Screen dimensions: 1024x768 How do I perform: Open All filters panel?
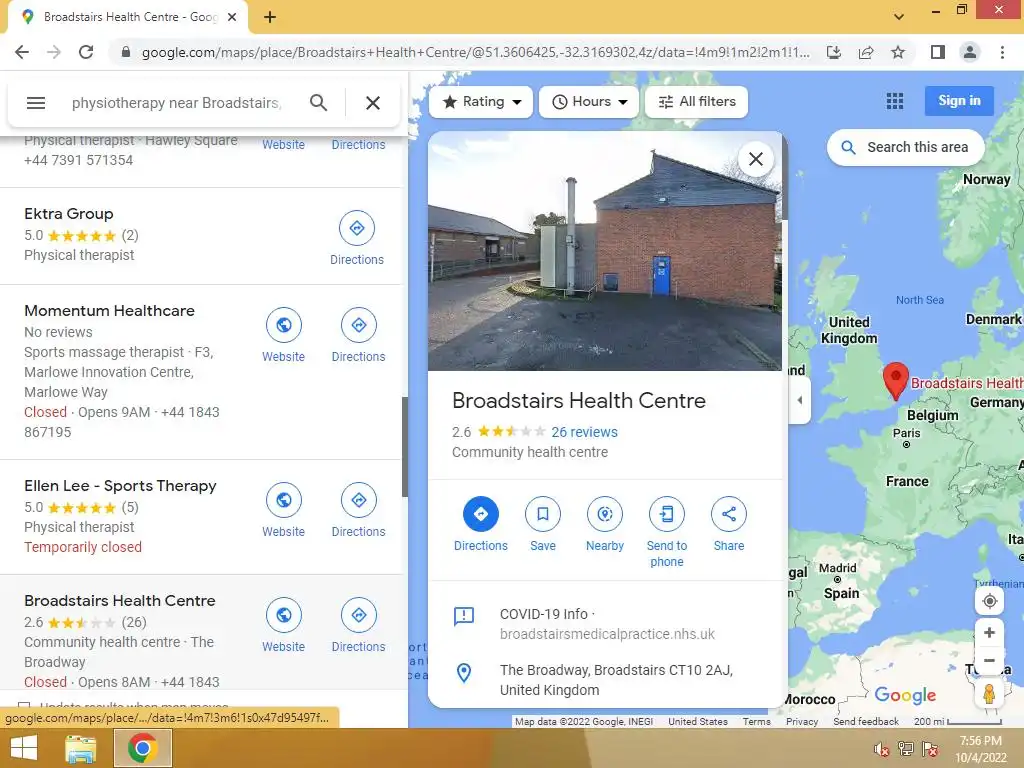tap(696, 102)
